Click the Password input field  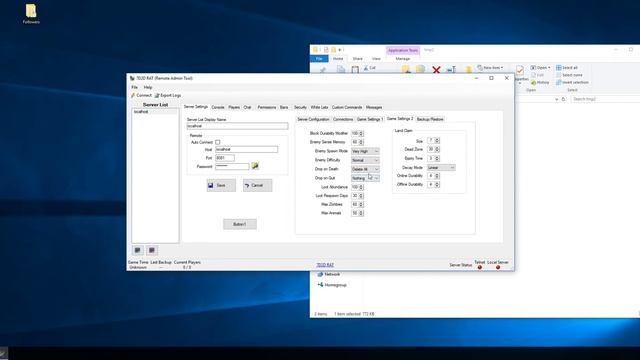(232, 167)
